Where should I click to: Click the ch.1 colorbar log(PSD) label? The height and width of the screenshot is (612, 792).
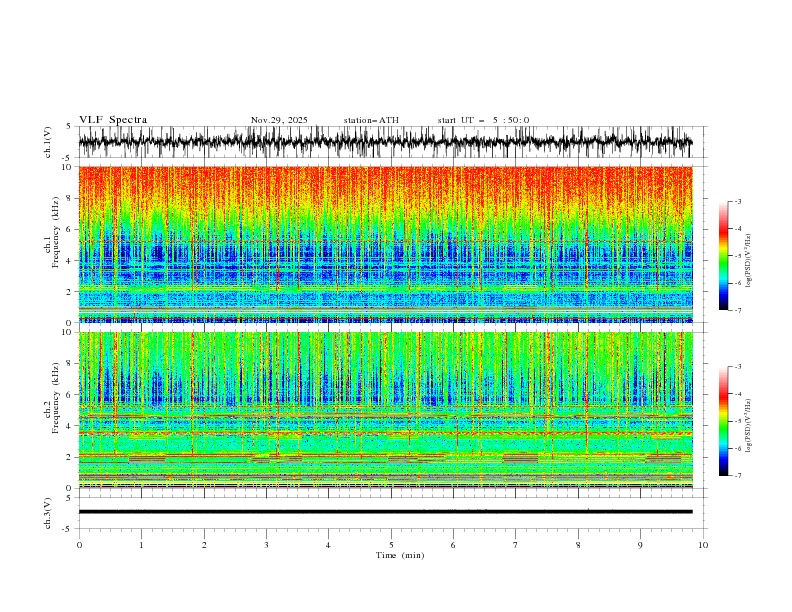pyautogui.click(x=749, y=261)
